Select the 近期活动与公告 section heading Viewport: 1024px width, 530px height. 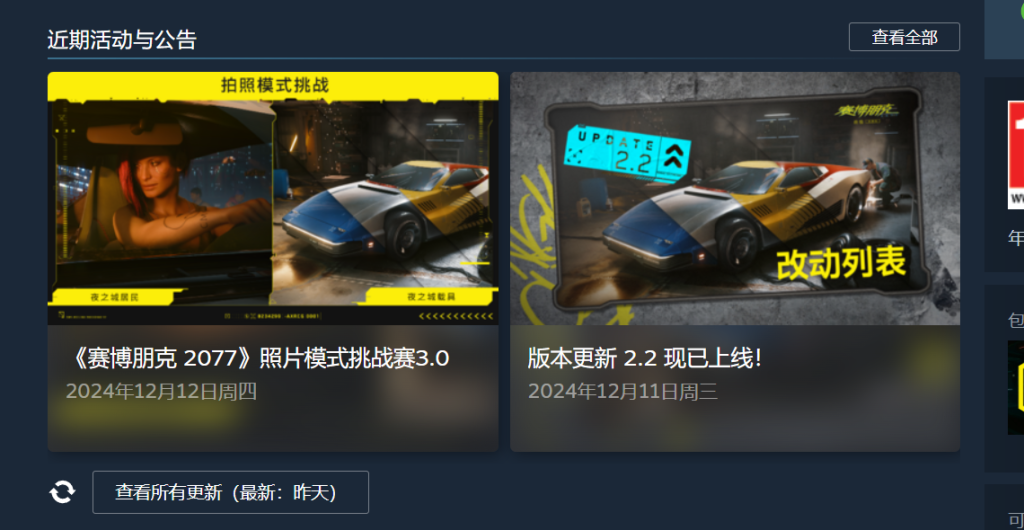click(x=121, y=40)
